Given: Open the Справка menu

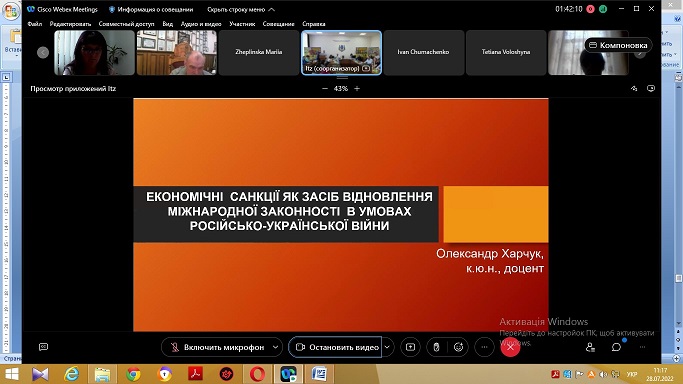Looking at the screenshot, I should click(x=314, y=24).
